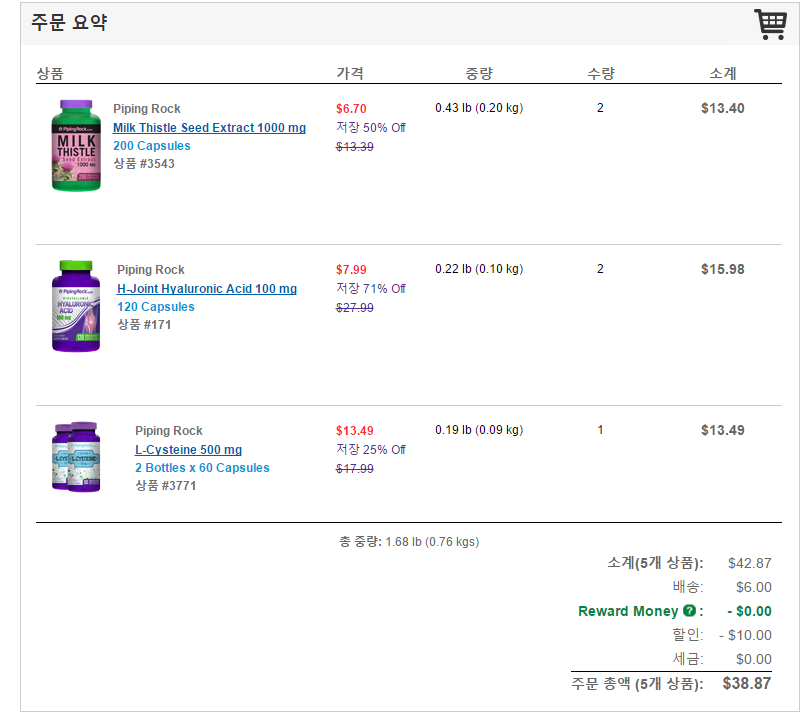Click the 상품 column header
Viewport: 800px width, 713px height.
click(x=50, y=74)
